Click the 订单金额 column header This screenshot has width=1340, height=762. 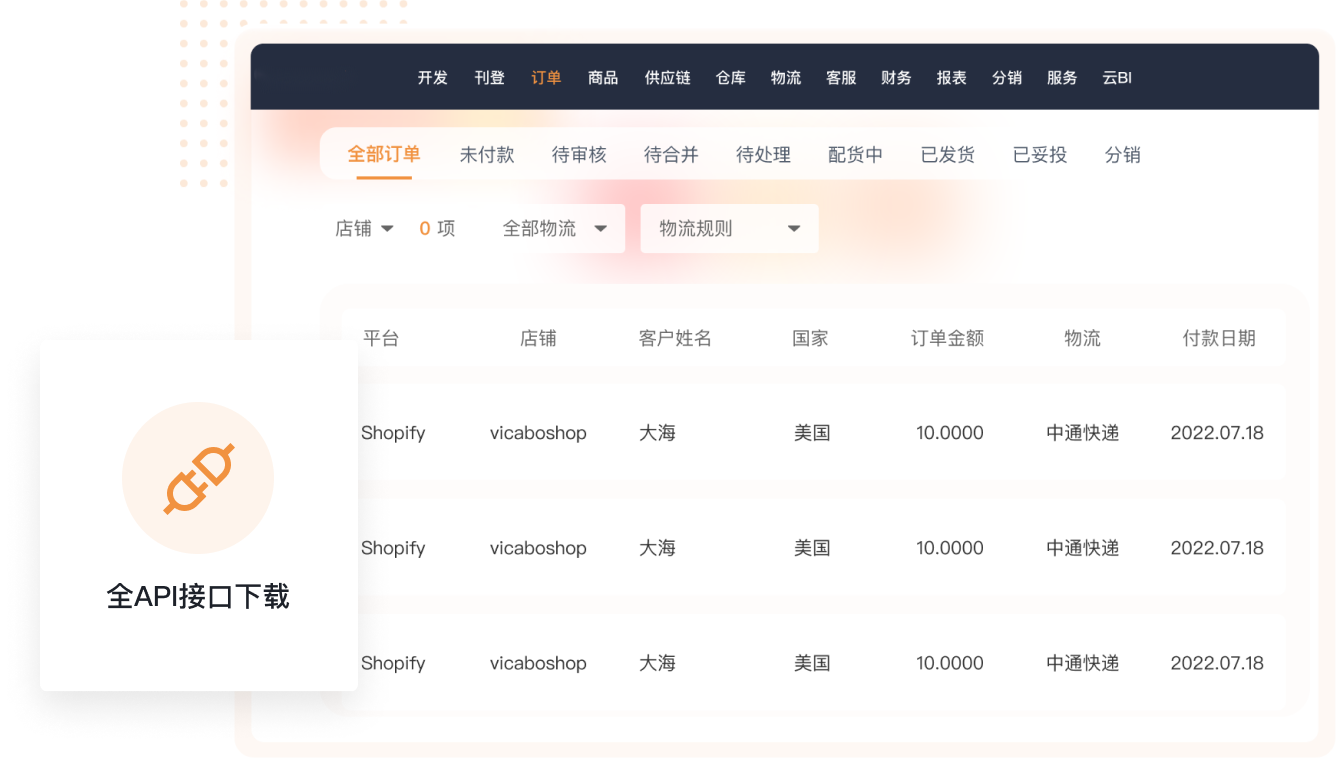tap(947, 339)
